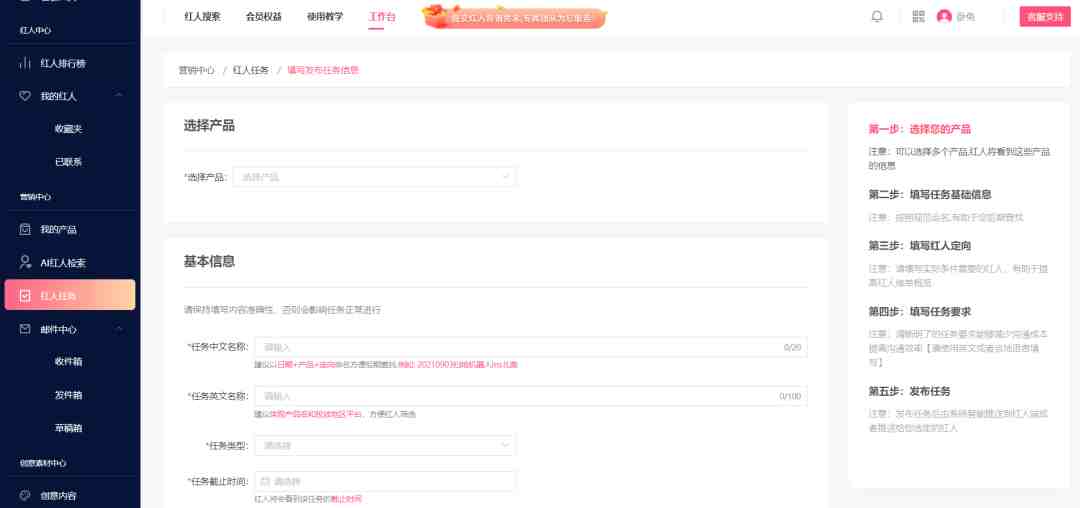Open 发件箱 sidebar item

69,395
